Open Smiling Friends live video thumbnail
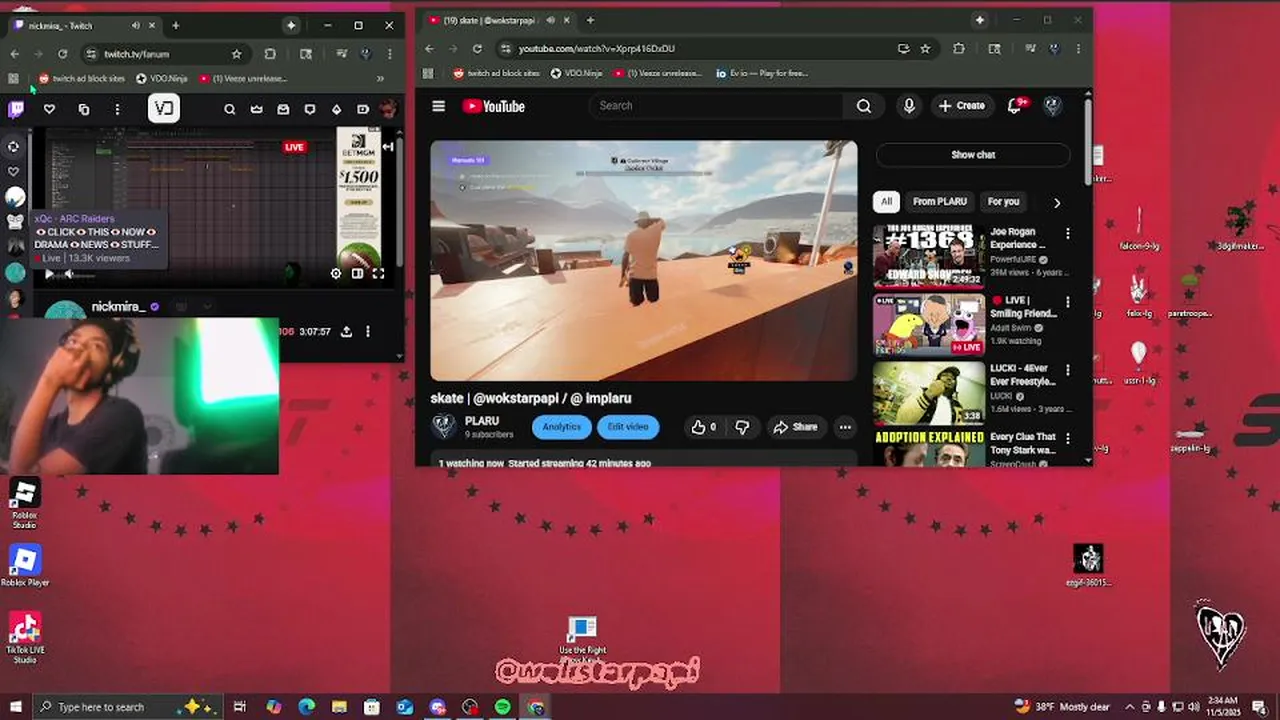 [929, 325]
